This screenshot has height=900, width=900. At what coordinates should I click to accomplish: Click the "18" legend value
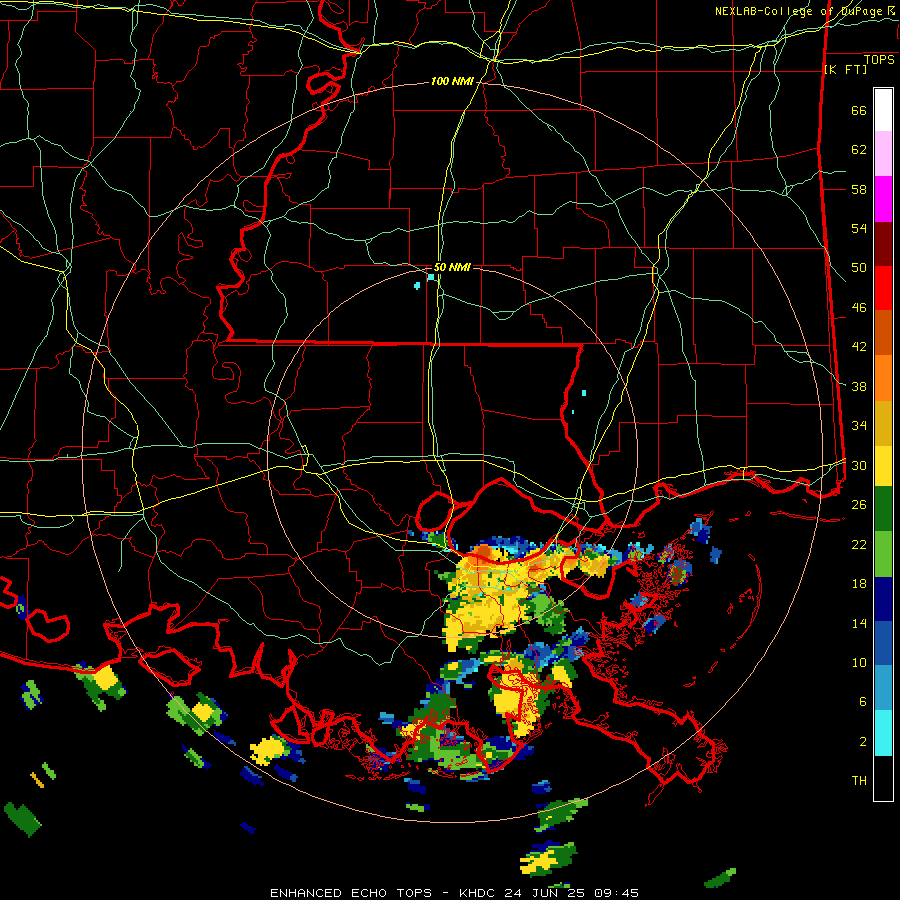[859, 584]
